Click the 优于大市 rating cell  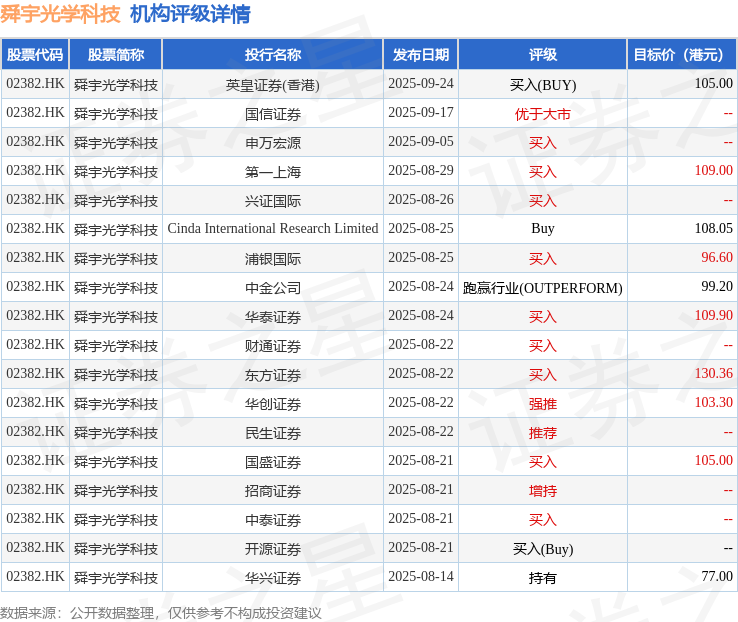click(543, 113)
